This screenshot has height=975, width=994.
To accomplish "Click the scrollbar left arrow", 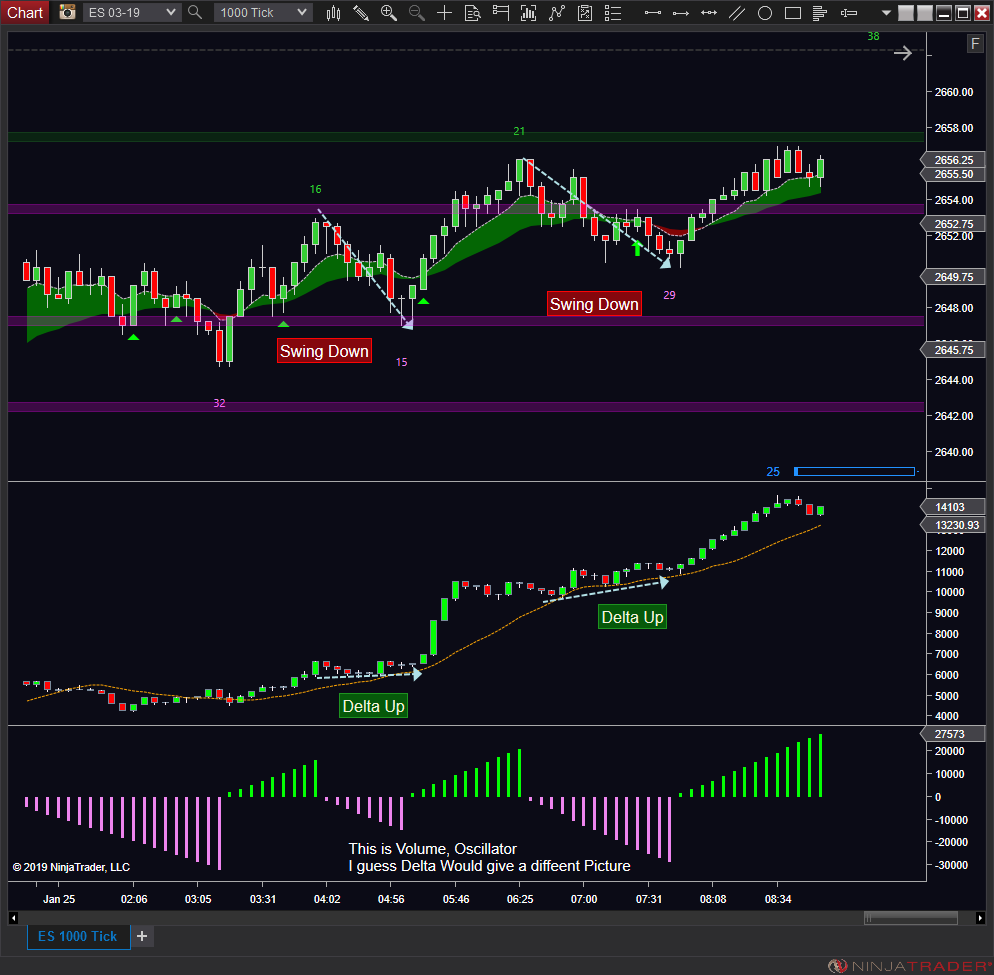I will (13, 918).
